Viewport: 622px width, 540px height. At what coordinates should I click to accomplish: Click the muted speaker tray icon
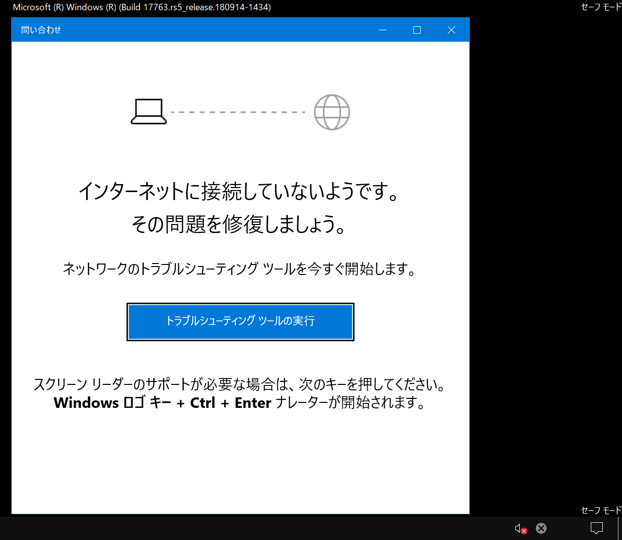pos(520,528)
